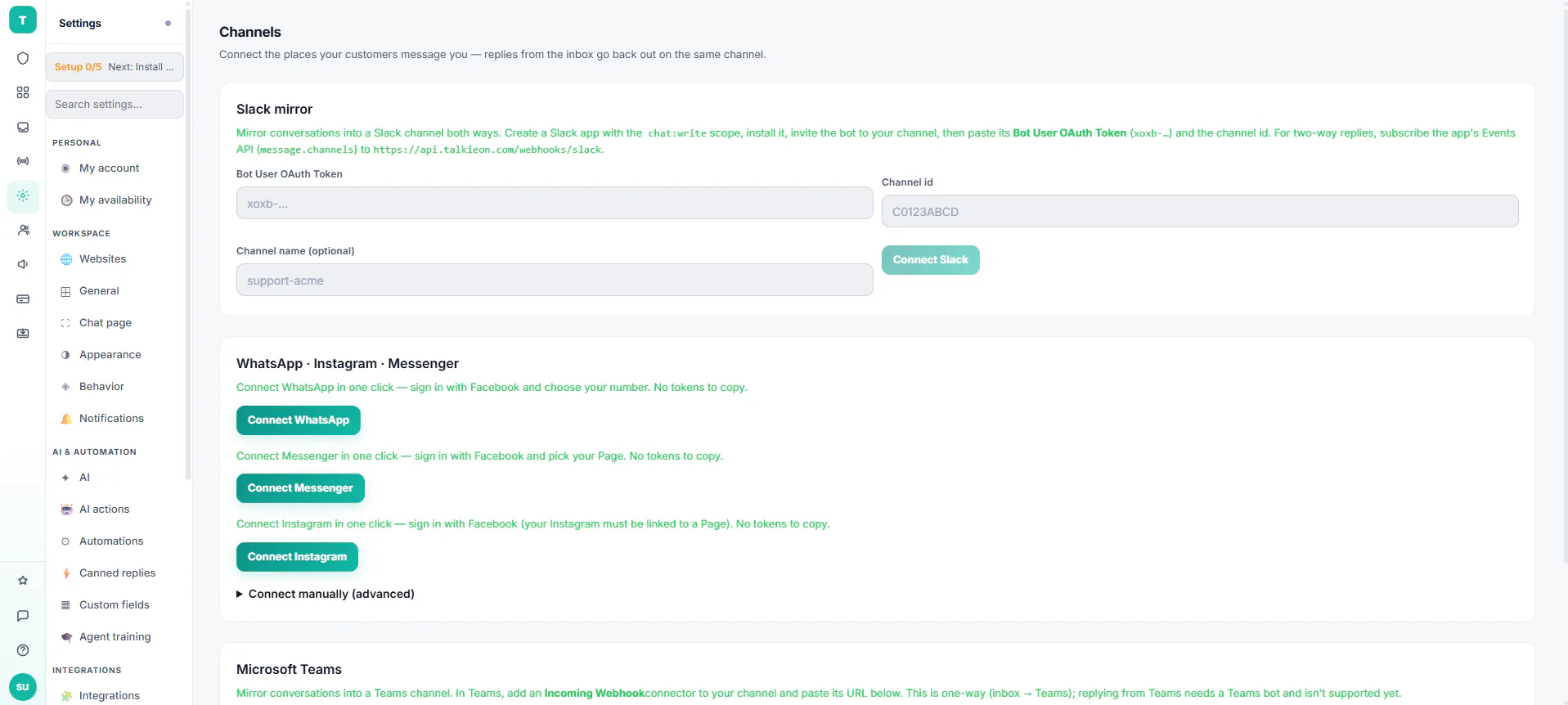This screenshot has width=1568, height=705.
Task: Click the T workspace logo icon
Action: click(x=23, y=20)
